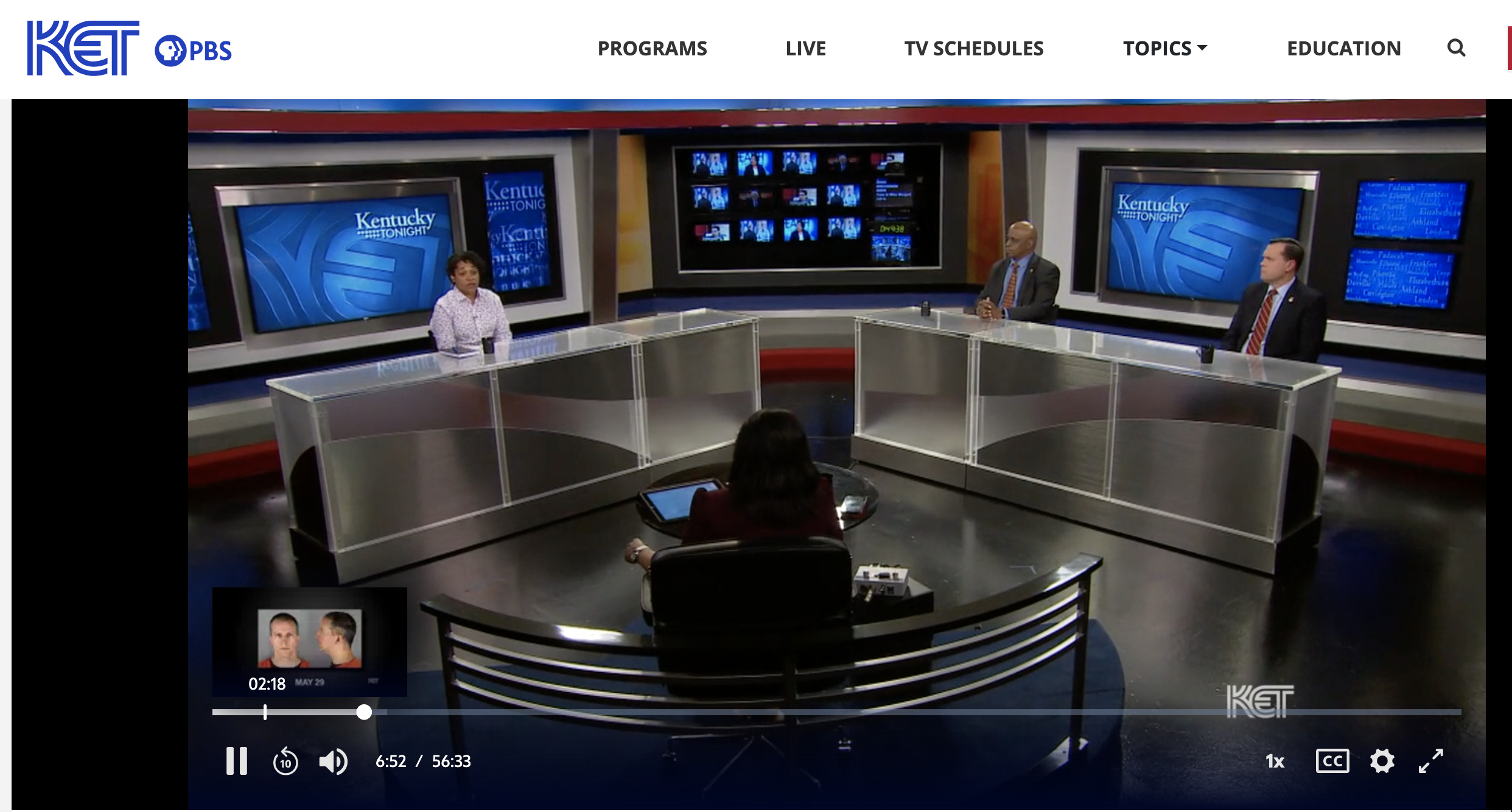The height and width of the screenshot is (812, 1512).
Task: Open the Live page
Action: pos(805,48)
